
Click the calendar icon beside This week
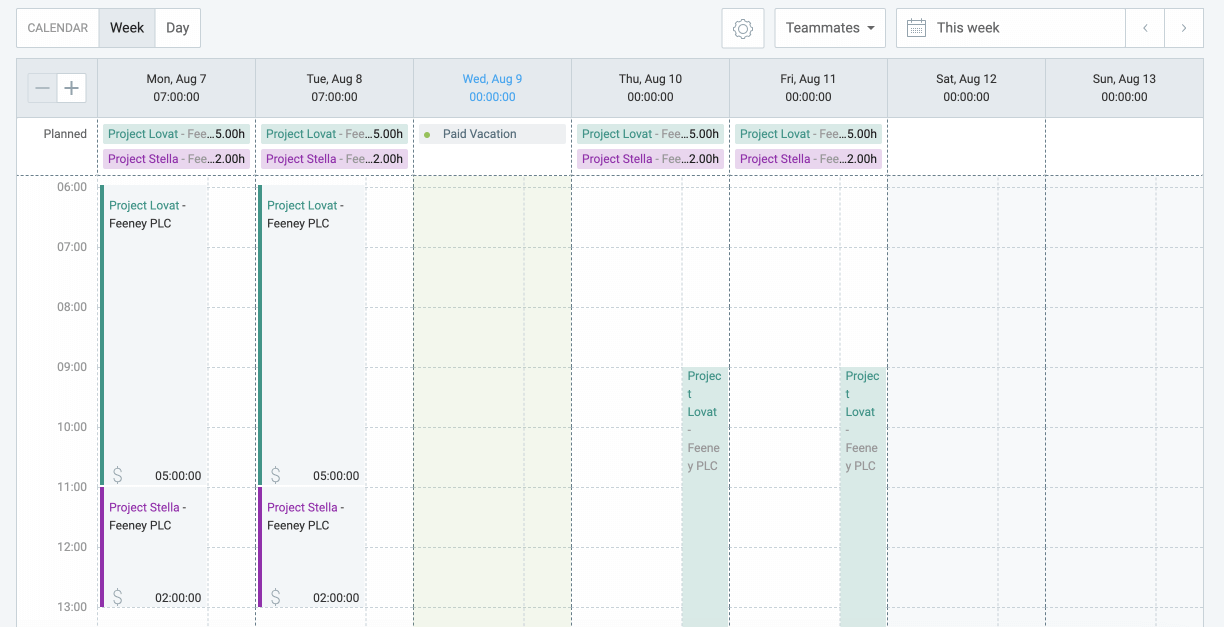tap(916, 27)
